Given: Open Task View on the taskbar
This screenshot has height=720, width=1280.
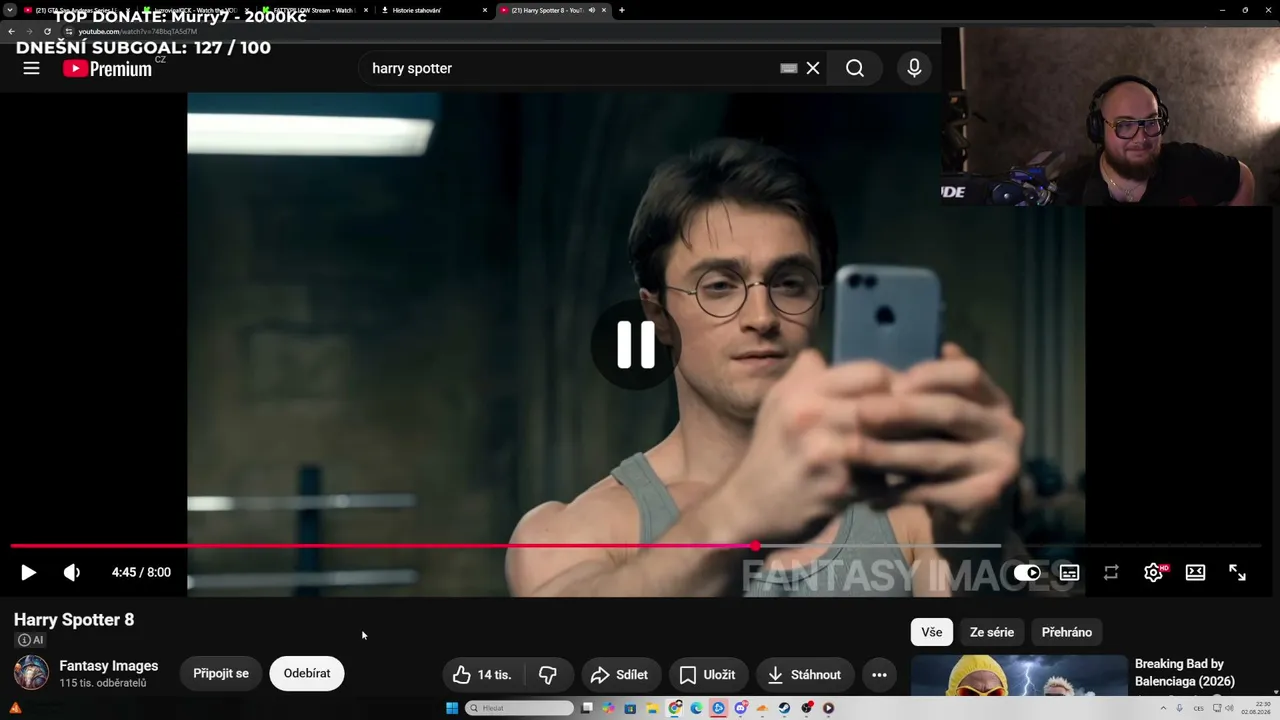Looking at the screenshot, I should pos(587,708).
